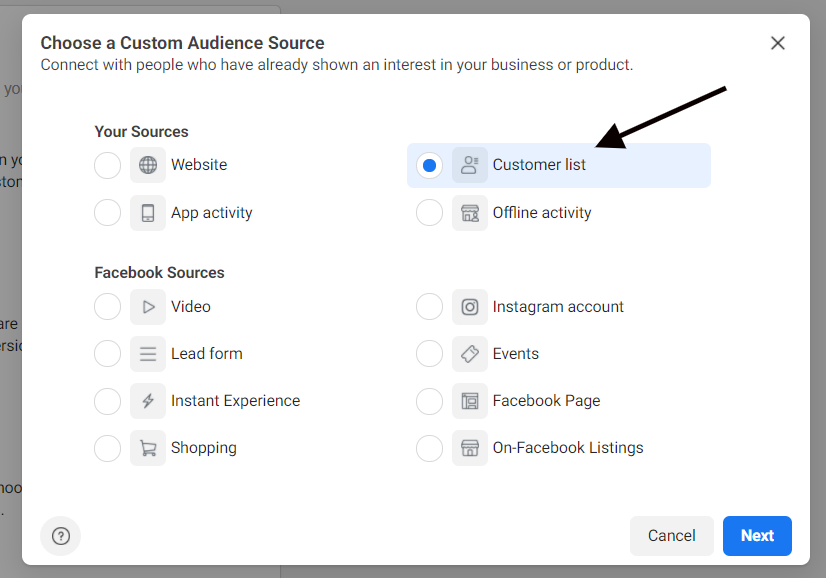Click the Offline activity storefront icon
826x578 pixels.
tap(470, 212)
